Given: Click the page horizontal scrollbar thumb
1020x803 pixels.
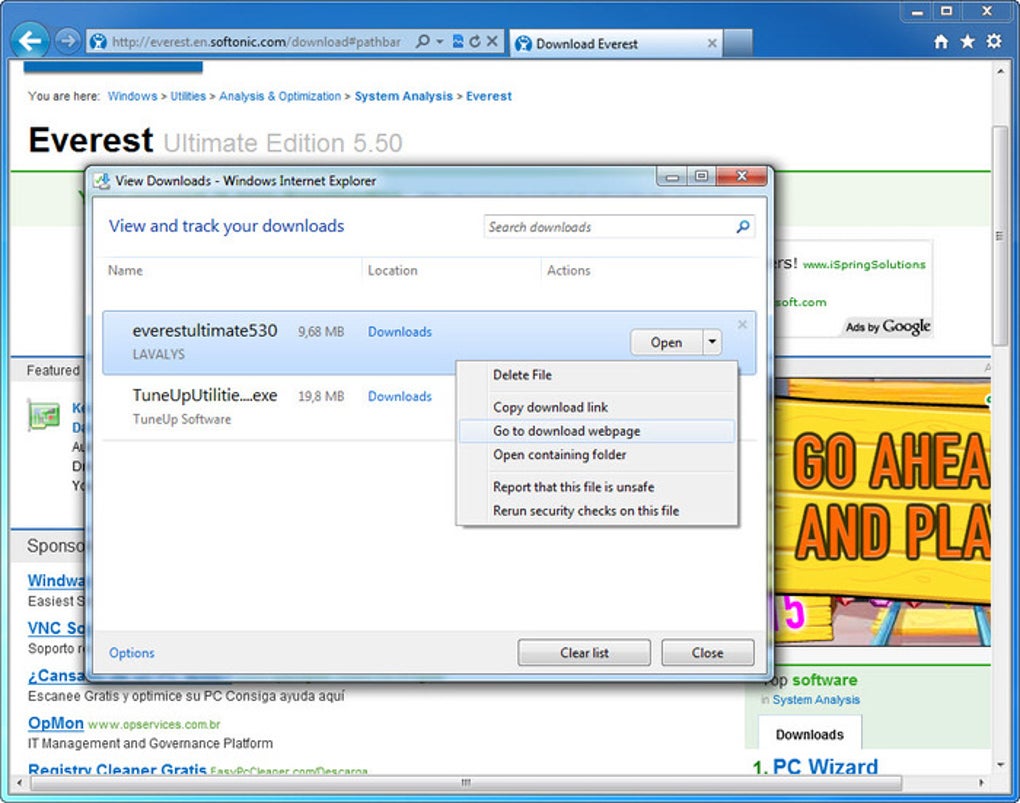Looking at the screenshot, I should (466, 782).
